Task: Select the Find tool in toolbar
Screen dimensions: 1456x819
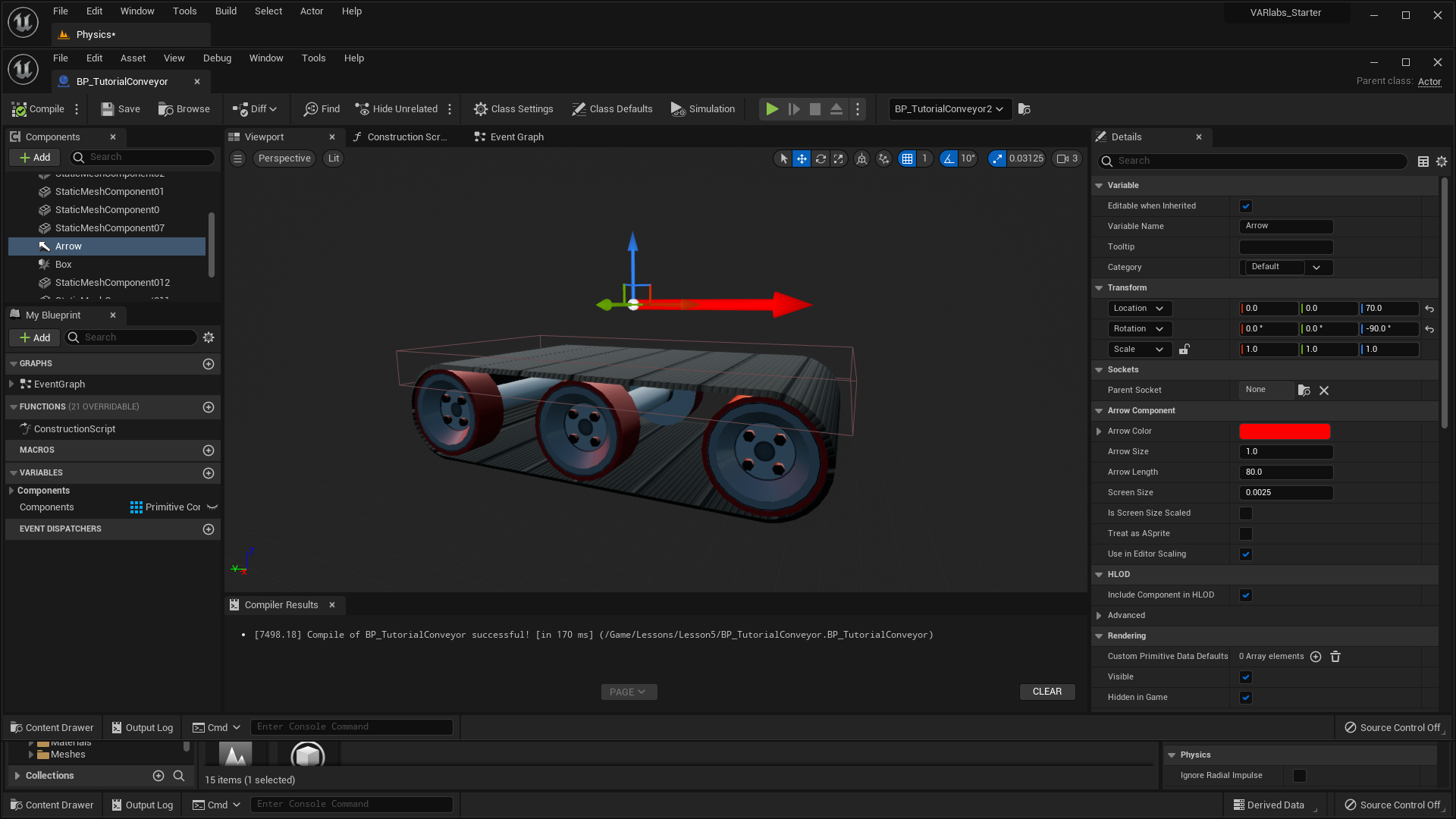Action: (330, 108)
